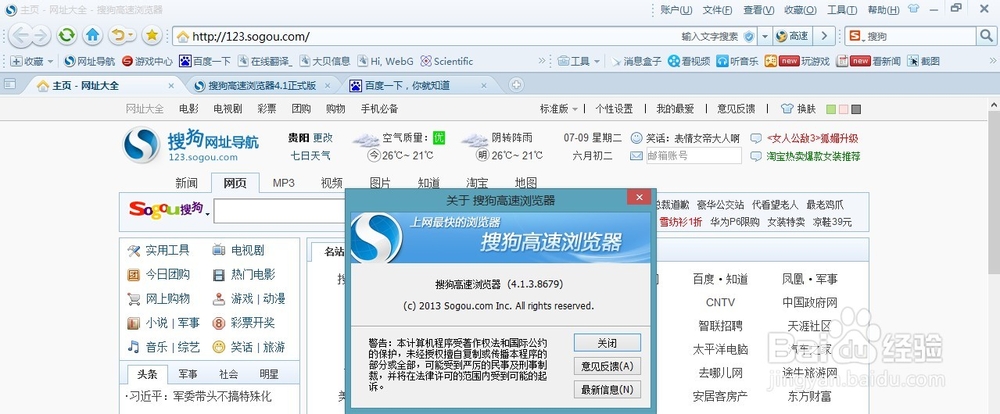Viewport: 1000px width, 414px height.
Task: Open 我的最爱 favorites link
Action: click(675, 109)
